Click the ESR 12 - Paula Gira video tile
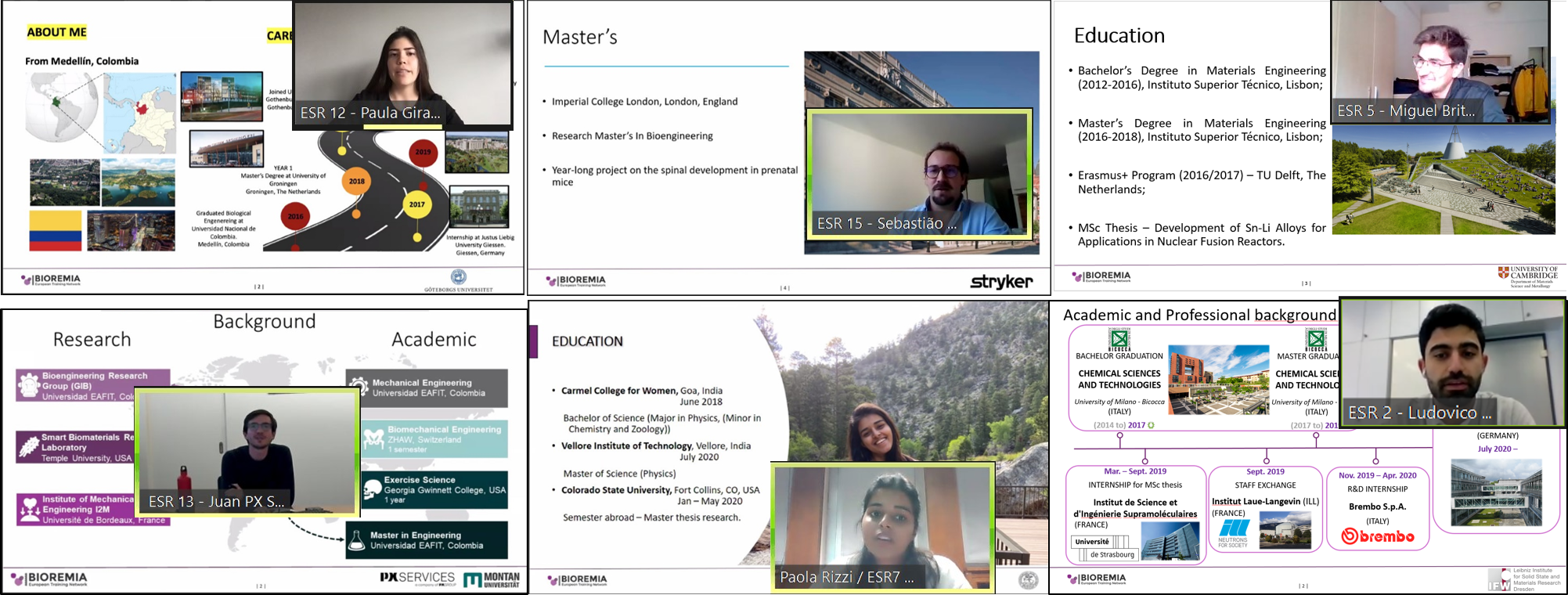Screen dimensions: 1568x595 (x=402, y=64)
